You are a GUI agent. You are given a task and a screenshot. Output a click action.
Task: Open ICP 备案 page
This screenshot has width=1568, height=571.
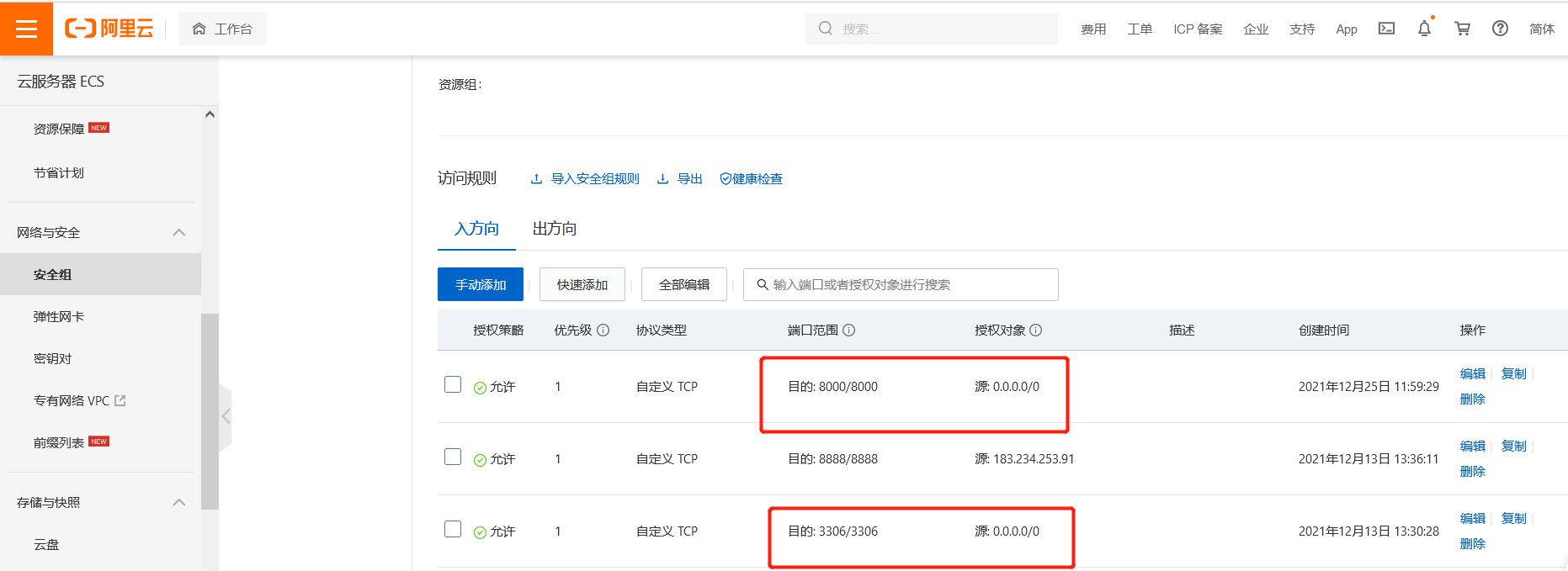tap(1198, 29)
